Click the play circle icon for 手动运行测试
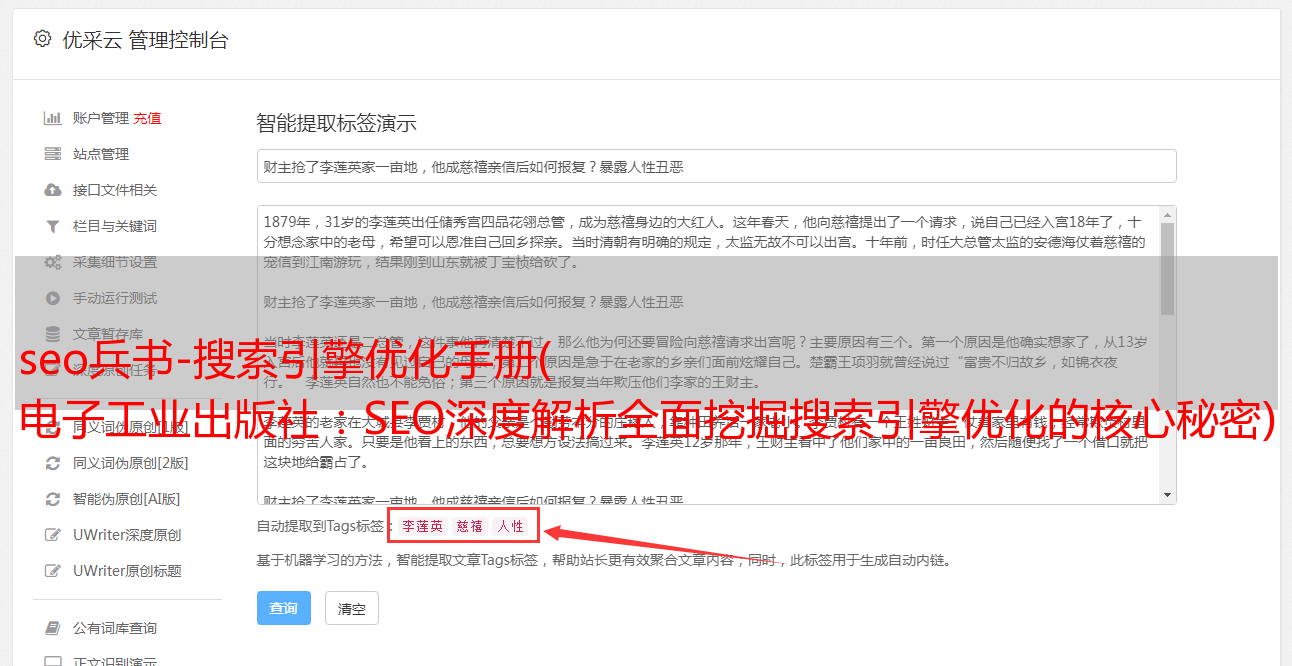The image size is (1292, 666). [x=53, y=298]
